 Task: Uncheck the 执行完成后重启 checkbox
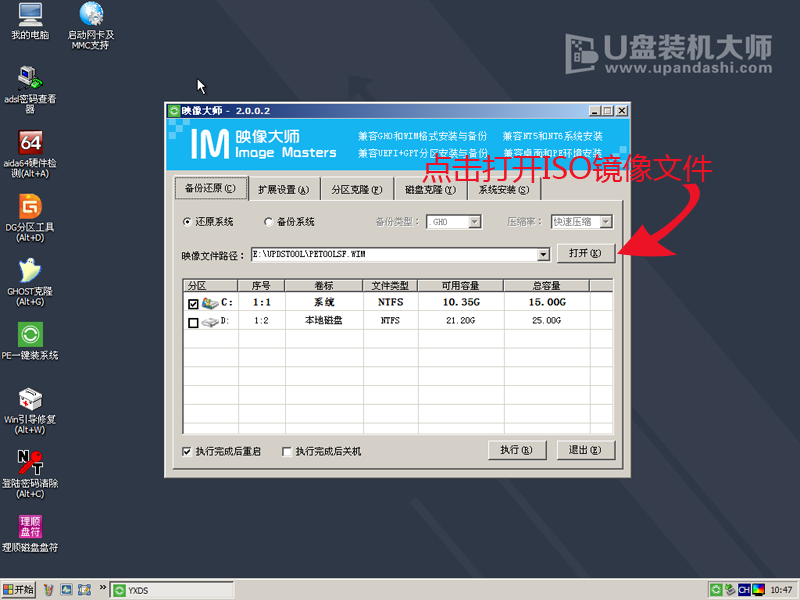tap(188, 451)
